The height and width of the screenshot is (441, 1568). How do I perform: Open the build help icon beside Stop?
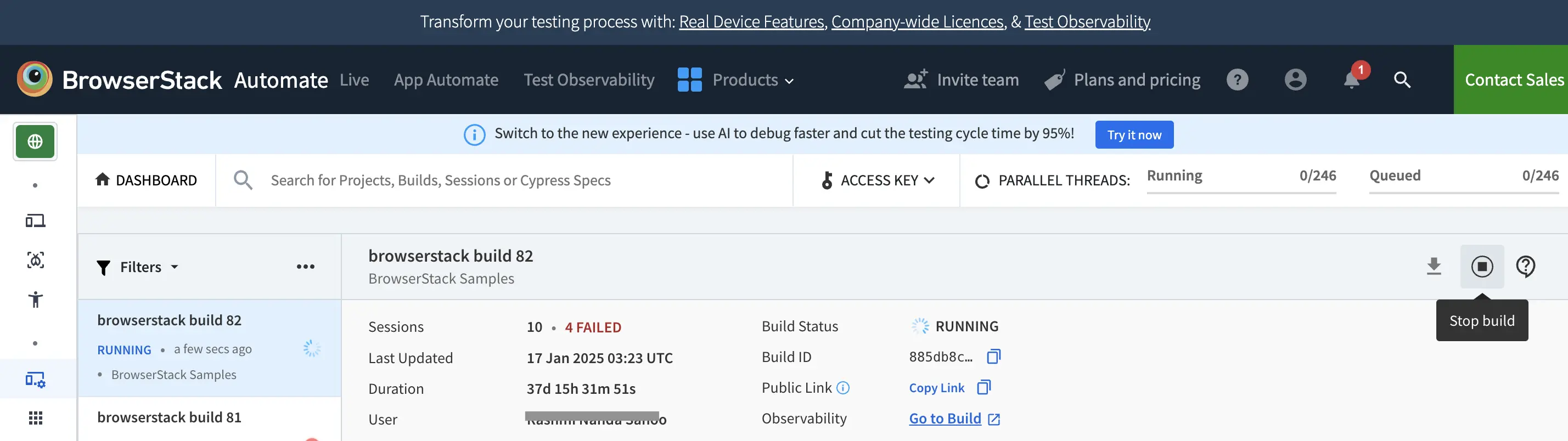coord(1525,267)
